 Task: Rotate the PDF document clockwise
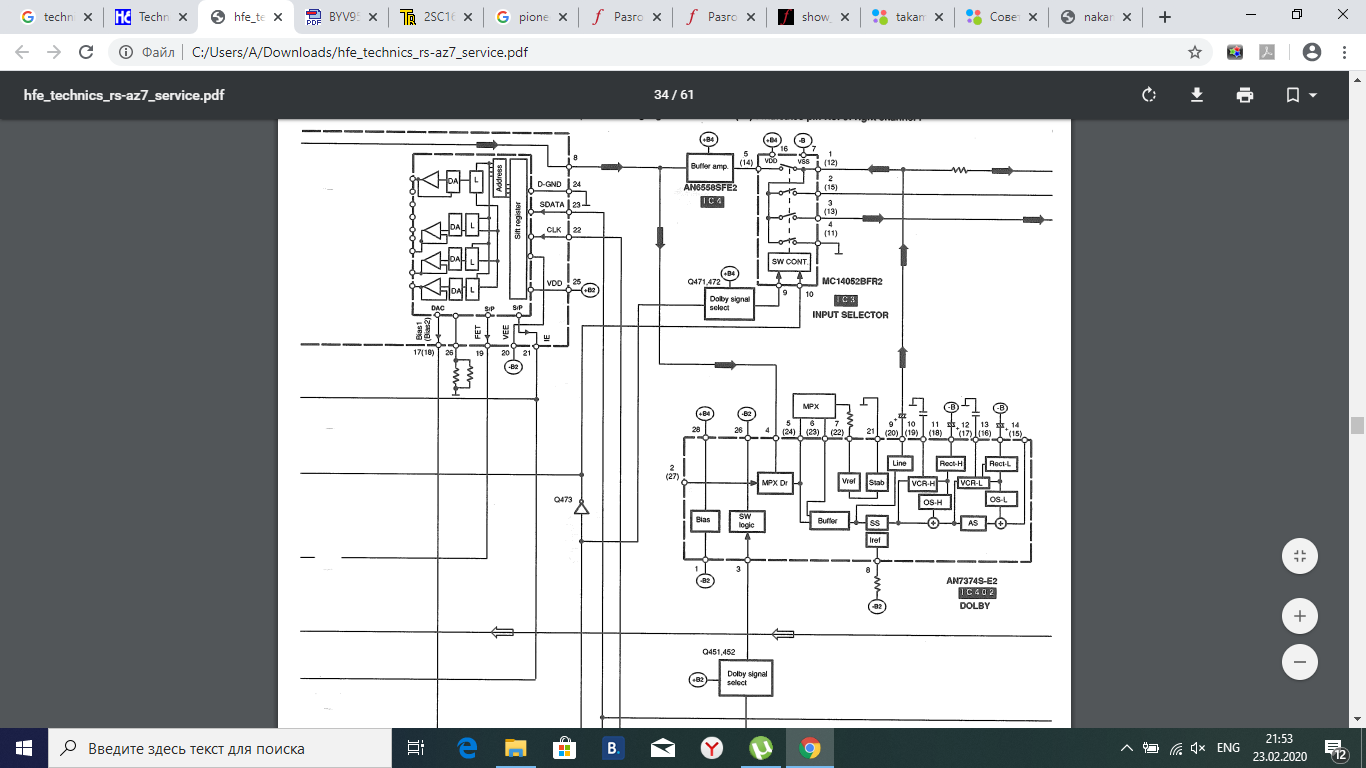tap(1148, 95)
